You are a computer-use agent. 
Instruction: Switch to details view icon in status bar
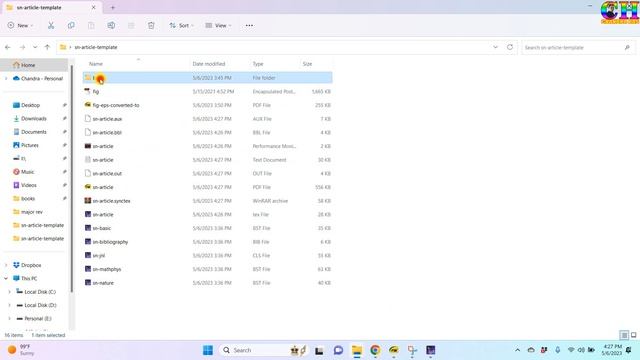[x=624, y=335]
